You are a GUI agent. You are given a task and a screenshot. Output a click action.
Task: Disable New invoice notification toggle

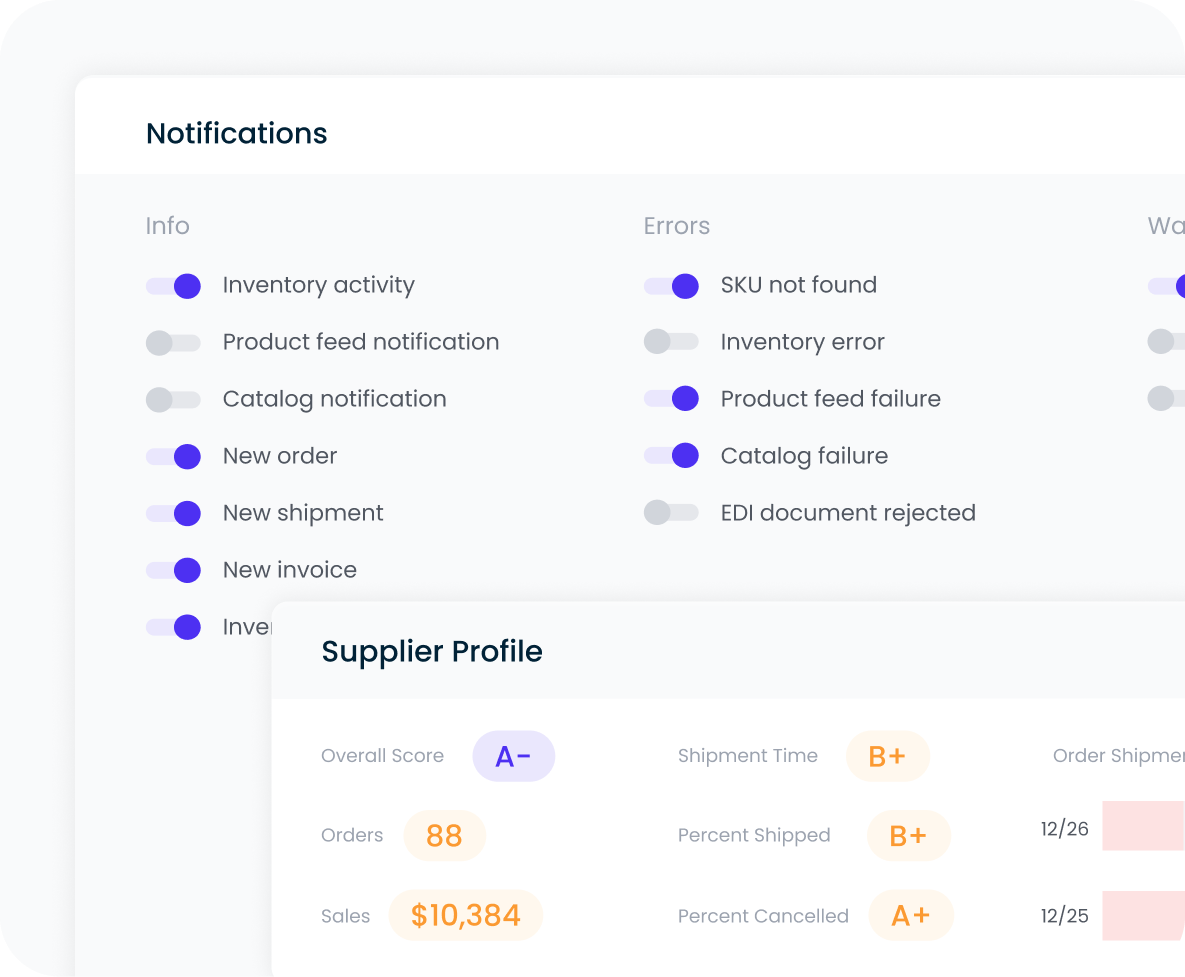pyautogui.click(x=174, y=571)
